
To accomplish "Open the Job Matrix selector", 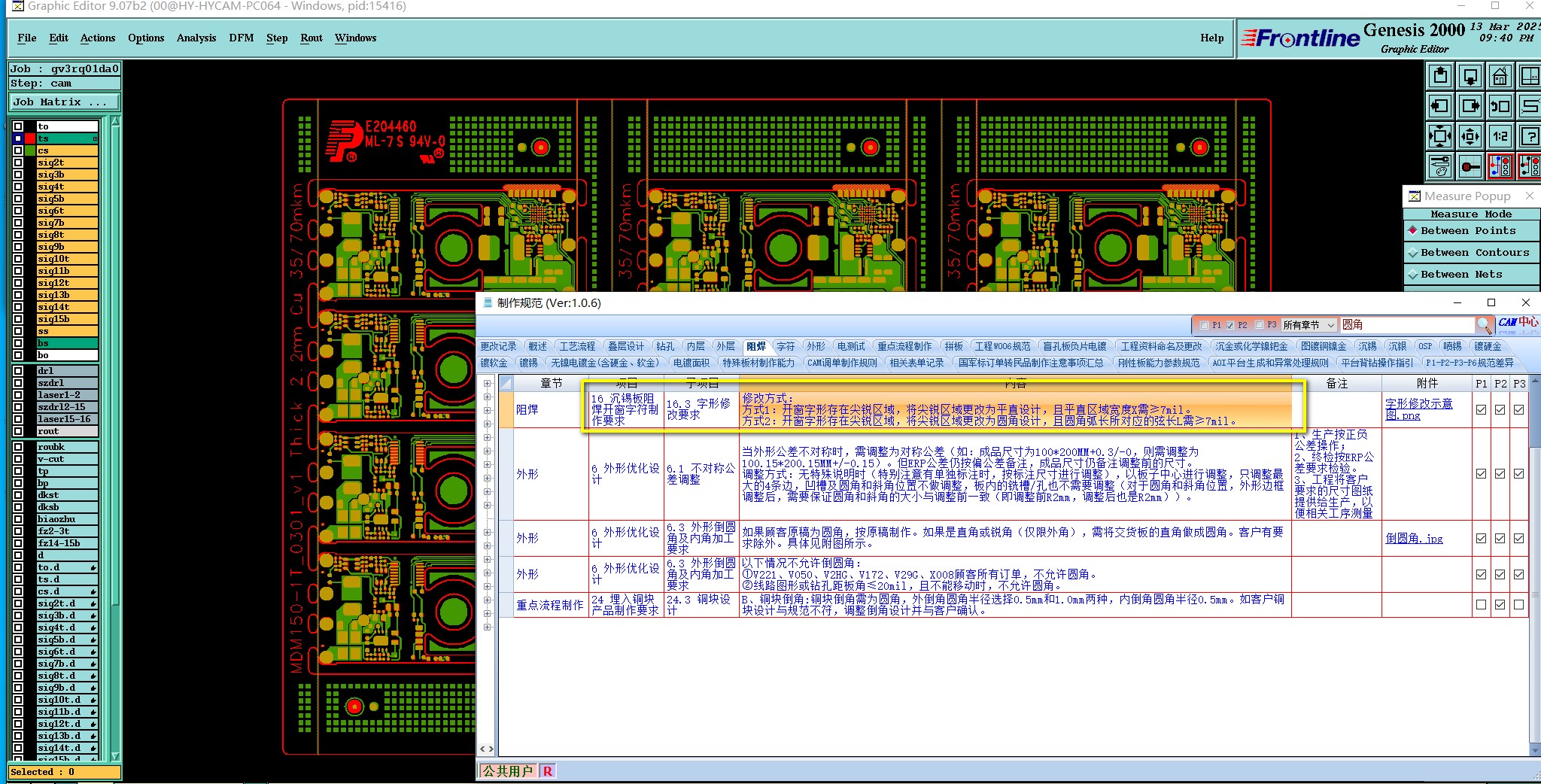I will (x=65, y=102).
